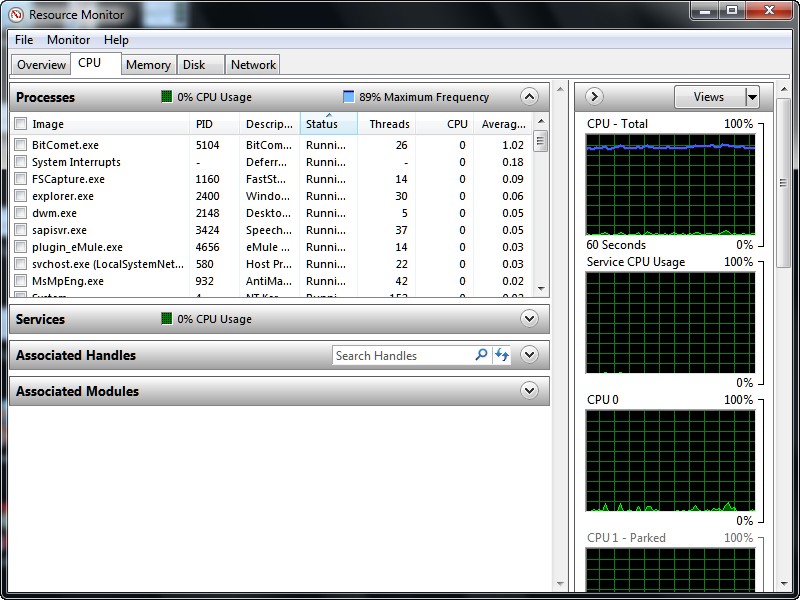Image resolution: width=800 pixels, height=600 pixels.
Task: Check the BitComet.exe checkbox
Action: pyautogui.click(x=20, y=144)
